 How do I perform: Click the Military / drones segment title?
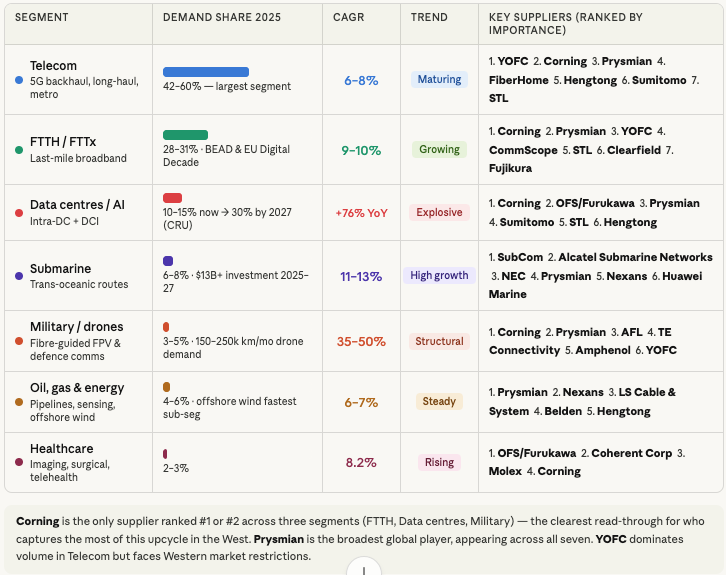[x=77, y=327]
